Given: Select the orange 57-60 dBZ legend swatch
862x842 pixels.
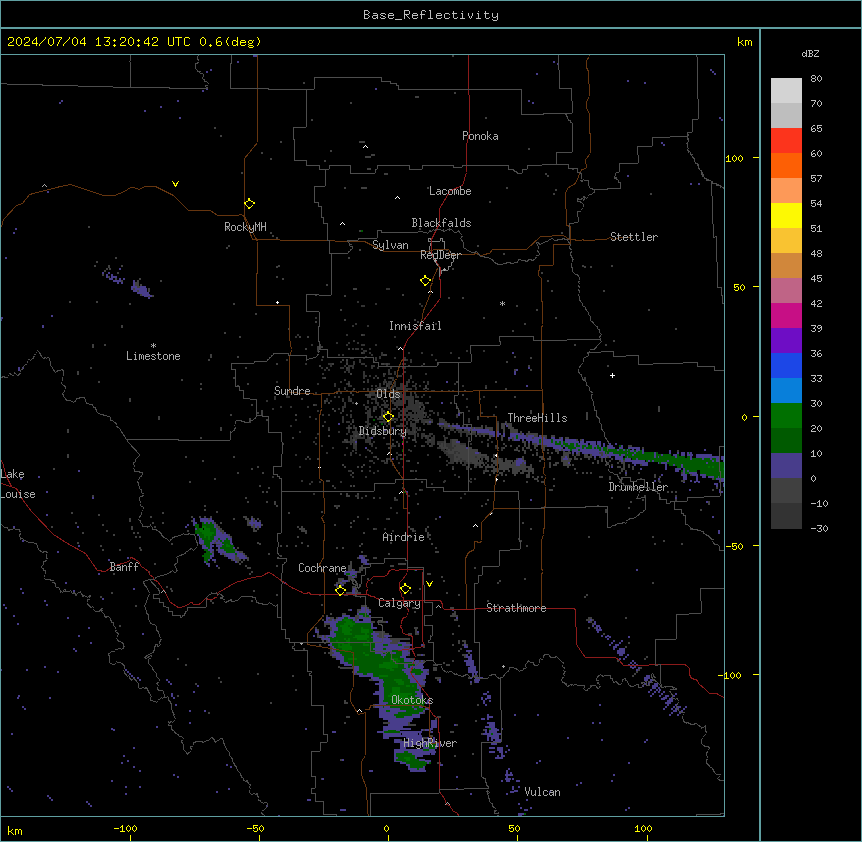Looking at the screenshot, I should [x=786, y=165].
